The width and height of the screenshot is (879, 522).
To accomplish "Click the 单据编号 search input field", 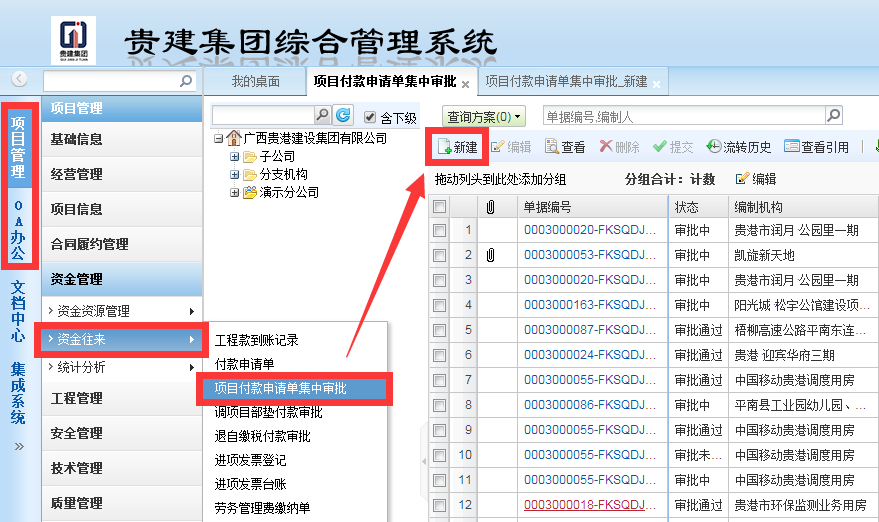I will pos(682,117).
